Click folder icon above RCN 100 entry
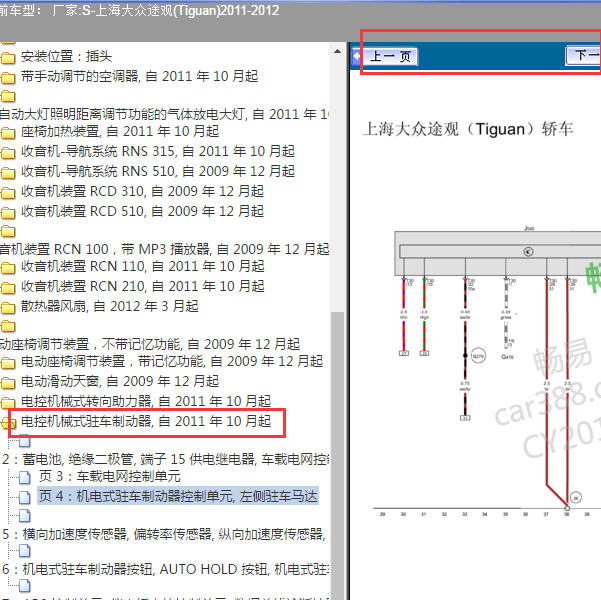601x600 pixels. tap(8, 231)
